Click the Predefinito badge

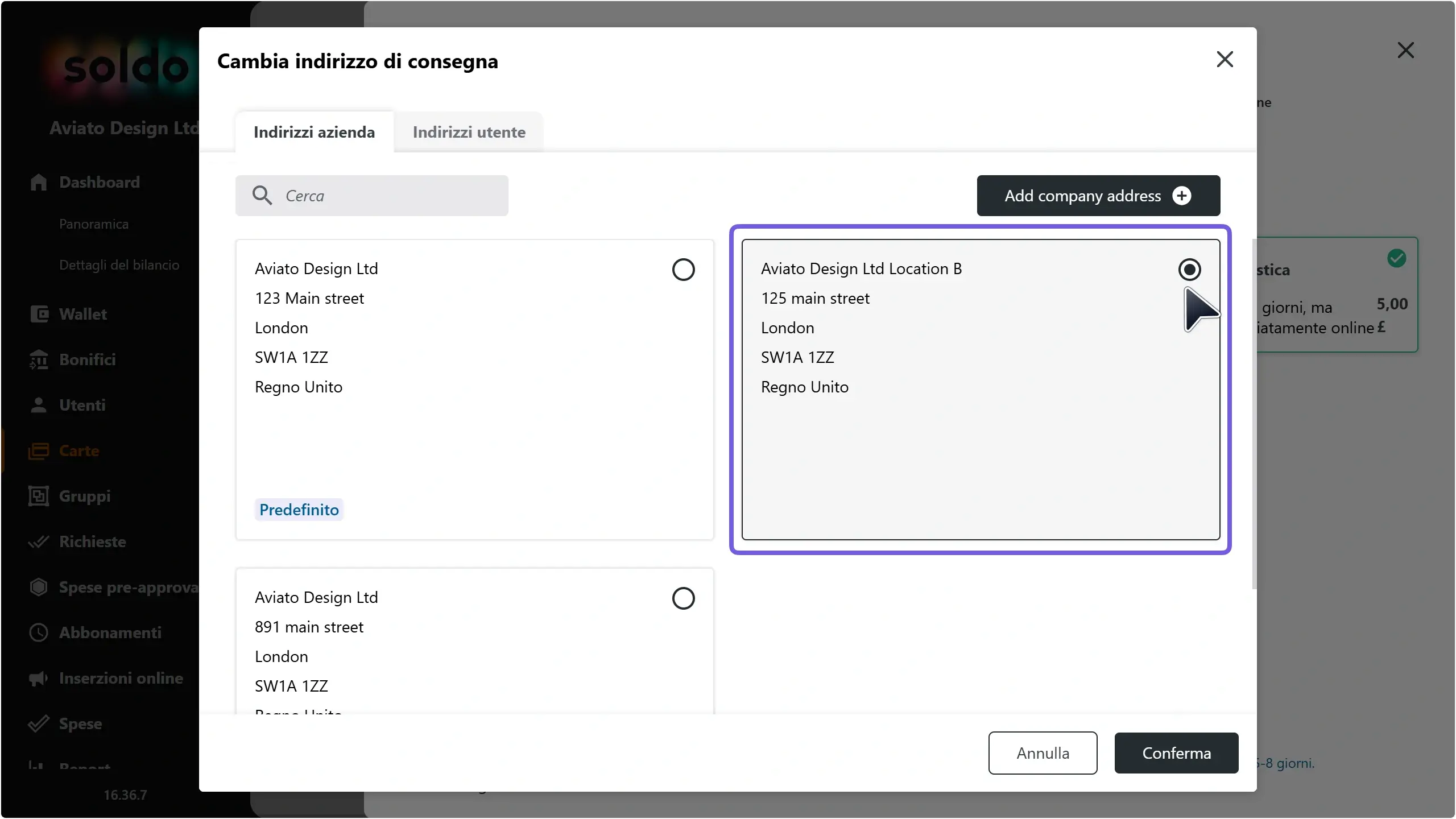[299, 510]
